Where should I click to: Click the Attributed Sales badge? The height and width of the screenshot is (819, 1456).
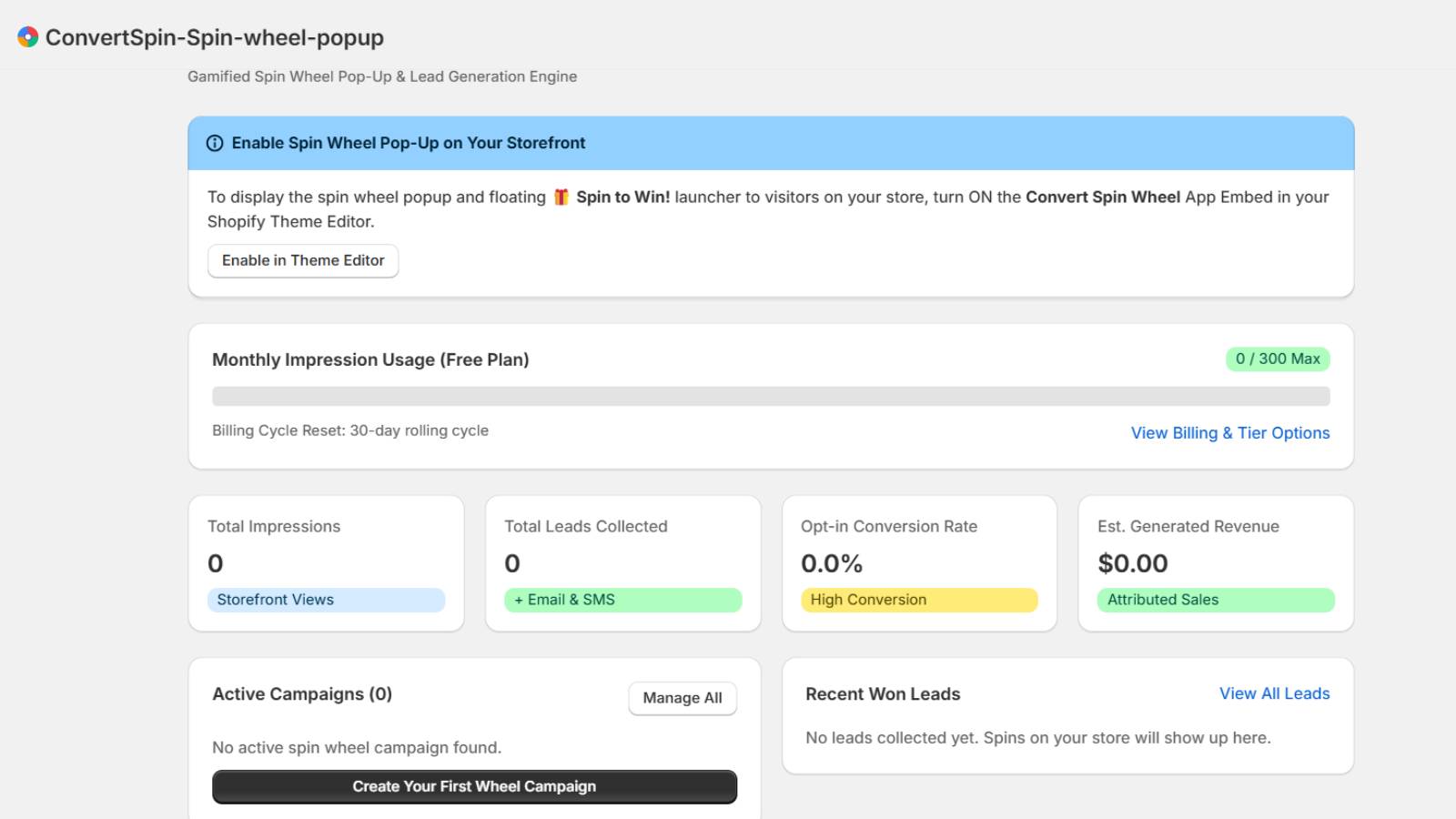click(1216, 600)
